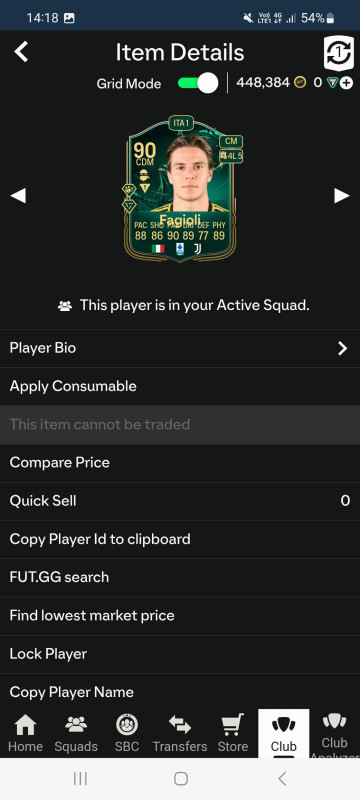Select Compare Price option

point(180,463)
